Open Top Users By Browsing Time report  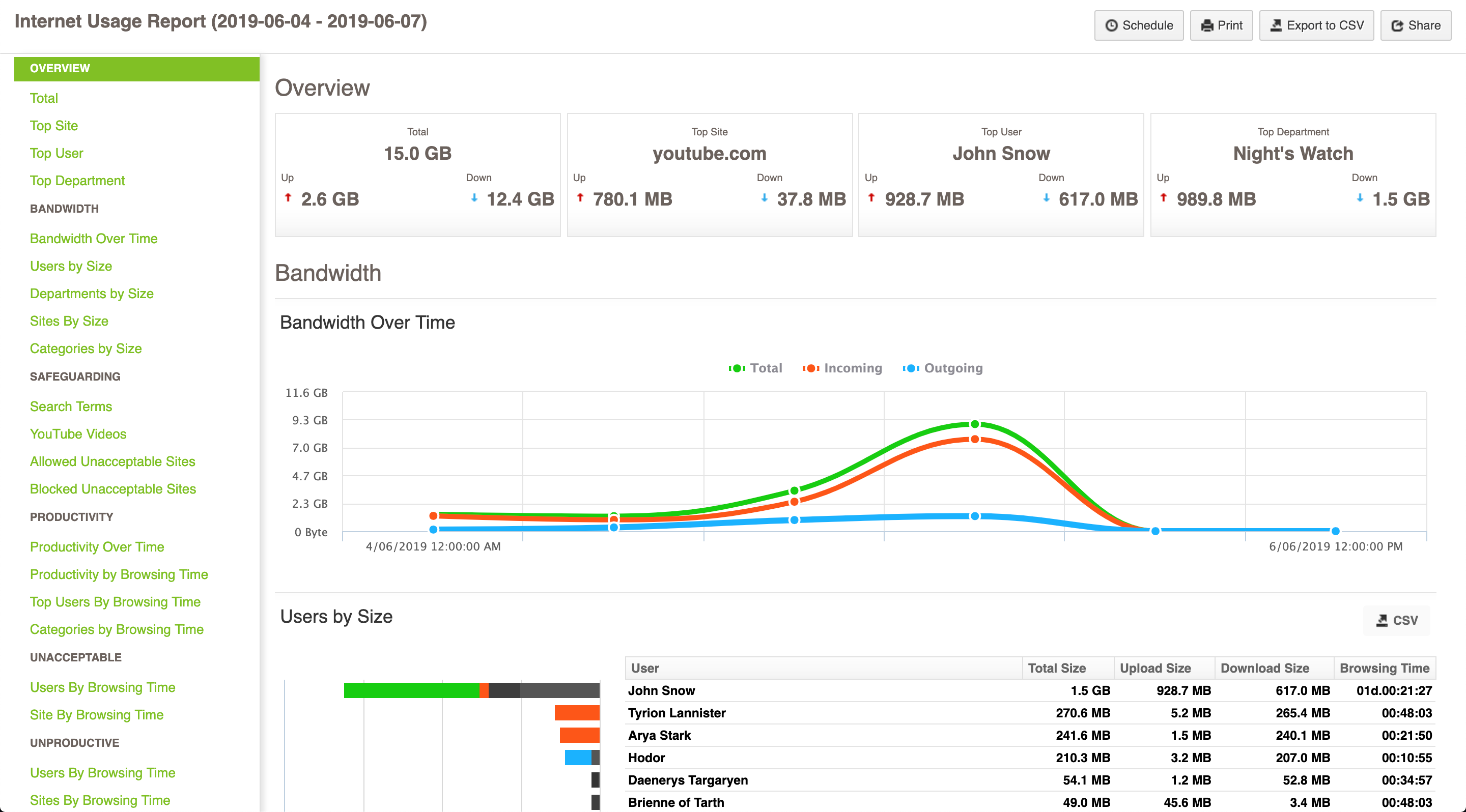[115, 601]
